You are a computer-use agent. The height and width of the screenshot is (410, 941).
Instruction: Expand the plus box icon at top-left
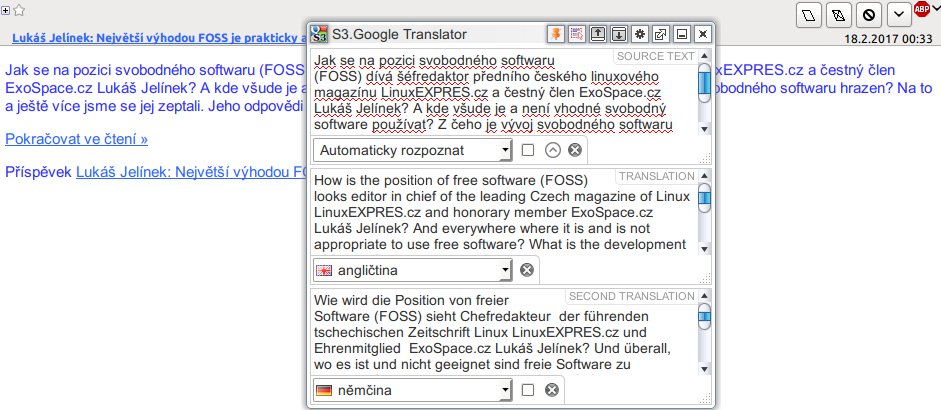pos(5,10)
